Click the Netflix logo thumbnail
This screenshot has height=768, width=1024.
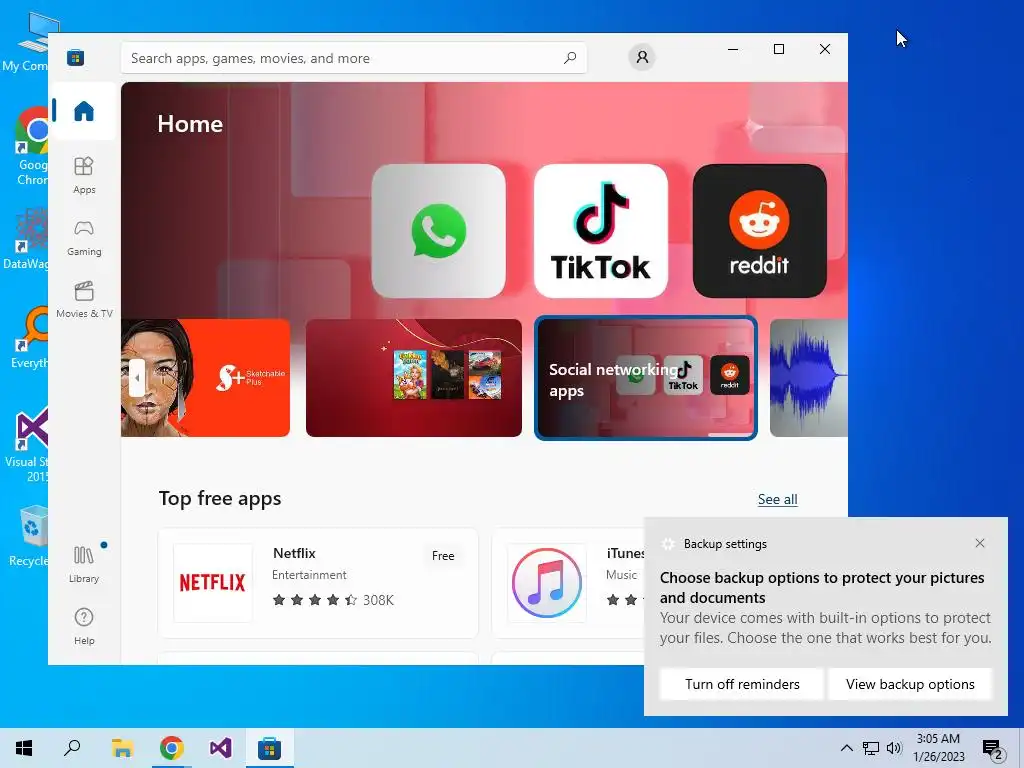pos(212,583)
